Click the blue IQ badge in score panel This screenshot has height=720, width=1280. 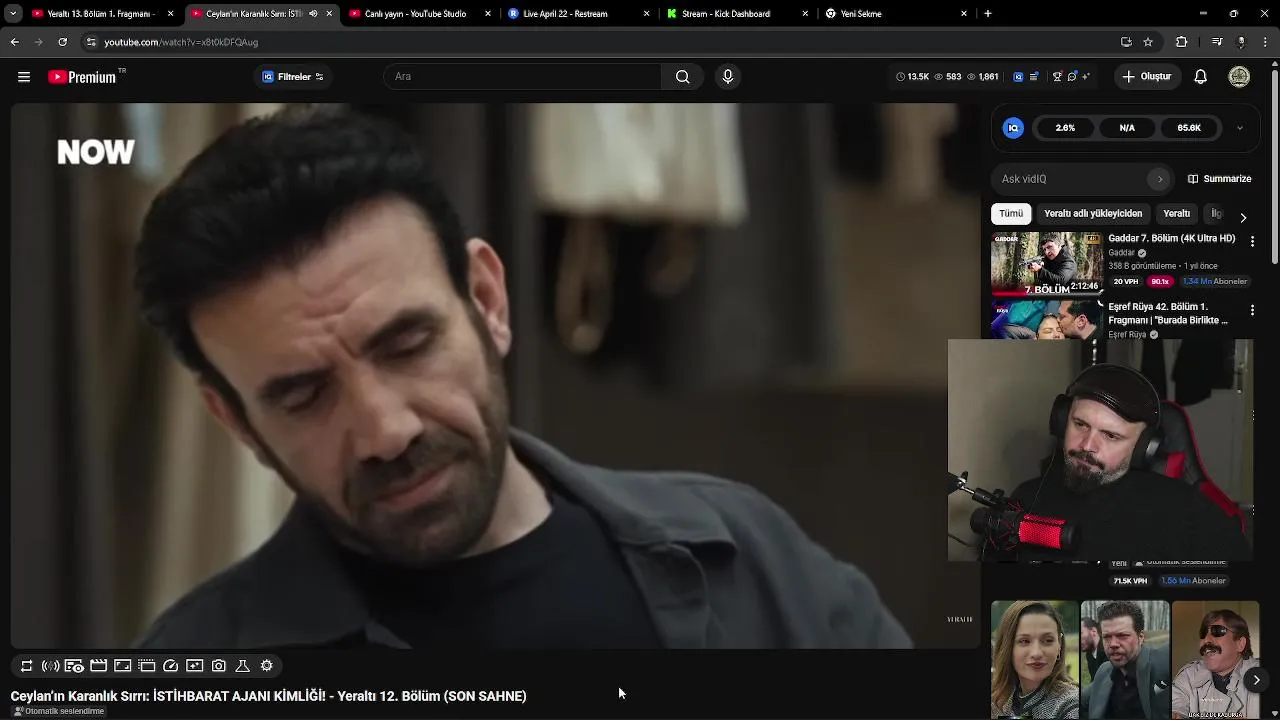pos(1013,128)
